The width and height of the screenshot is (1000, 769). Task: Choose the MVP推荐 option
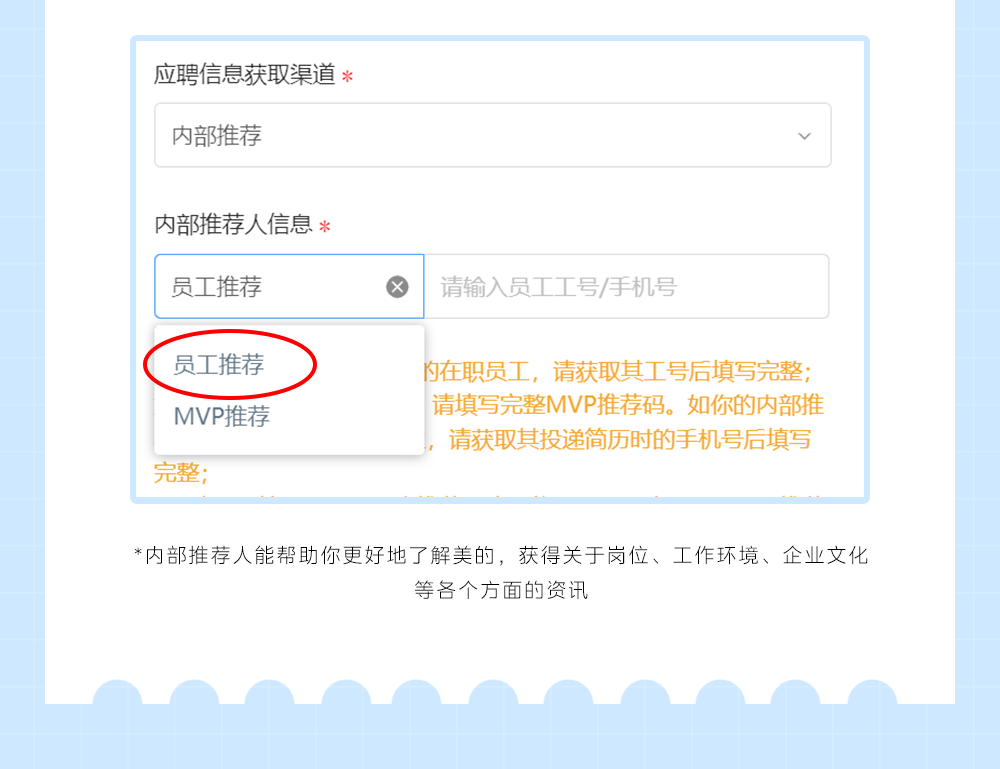coord(222,416)
